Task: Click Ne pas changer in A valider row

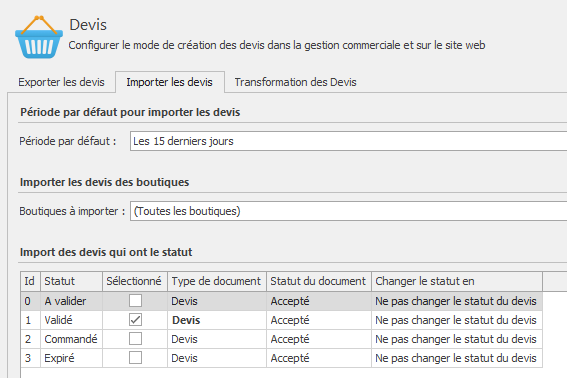Action: pyautogui.click(x=457, y=301)
